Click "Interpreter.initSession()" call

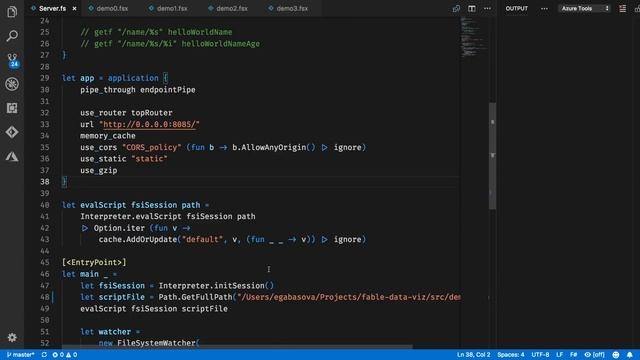click(x=216, y=286)
